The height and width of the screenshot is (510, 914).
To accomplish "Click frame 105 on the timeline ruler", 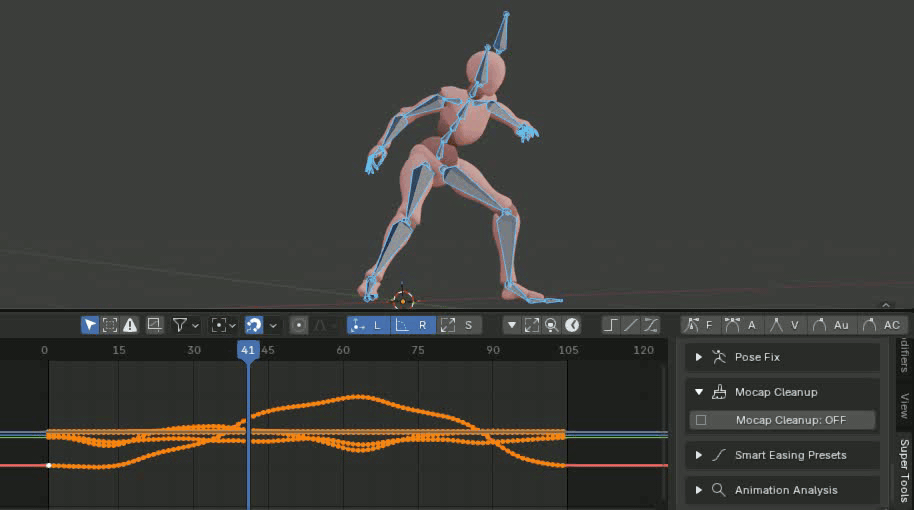I will click(568, 350).
